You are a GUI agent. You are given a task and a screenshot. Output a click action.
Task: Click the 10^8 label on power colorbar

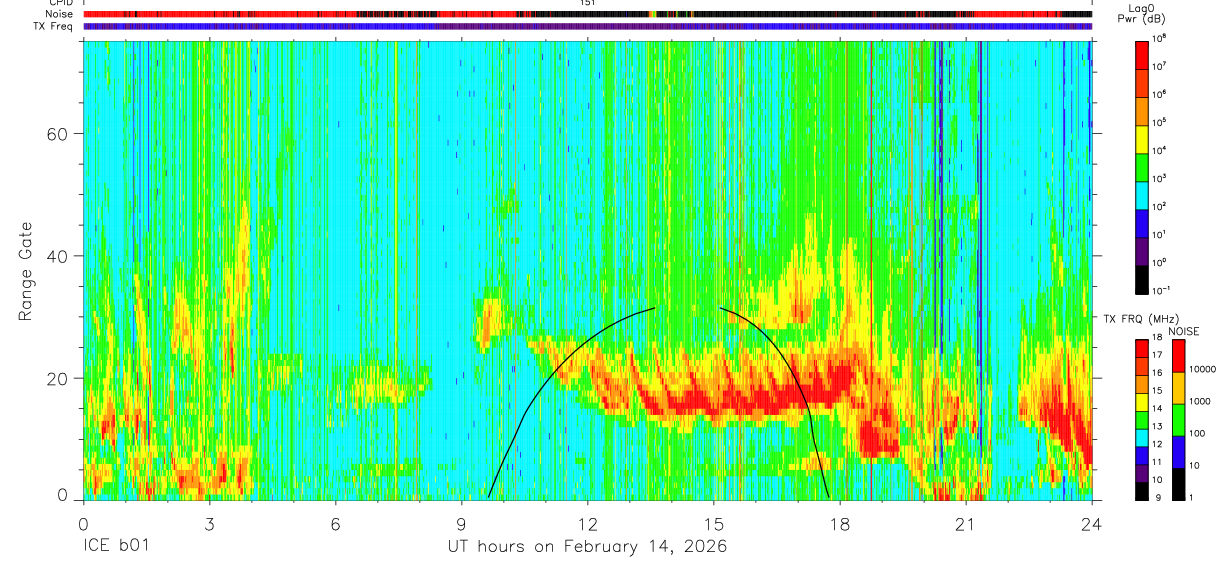1160,37
